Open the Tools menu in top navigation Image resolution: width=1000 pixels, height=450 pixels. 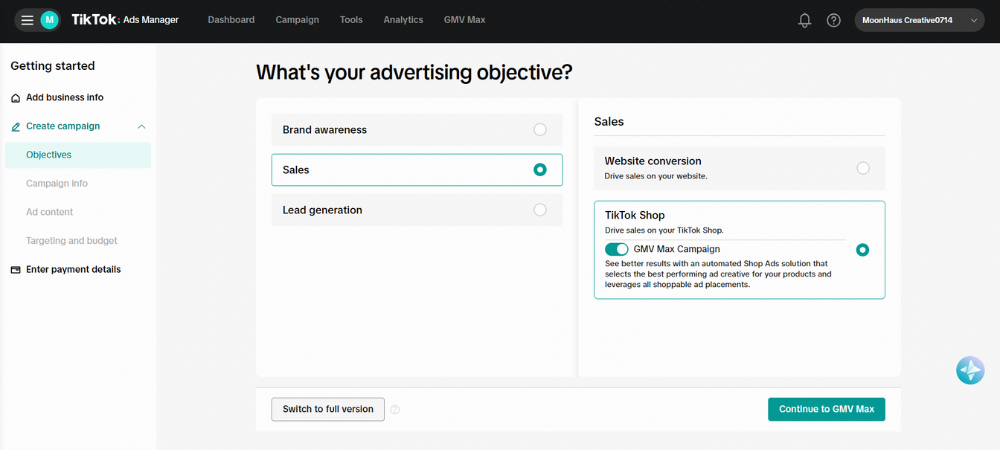[x=351, y=20]
